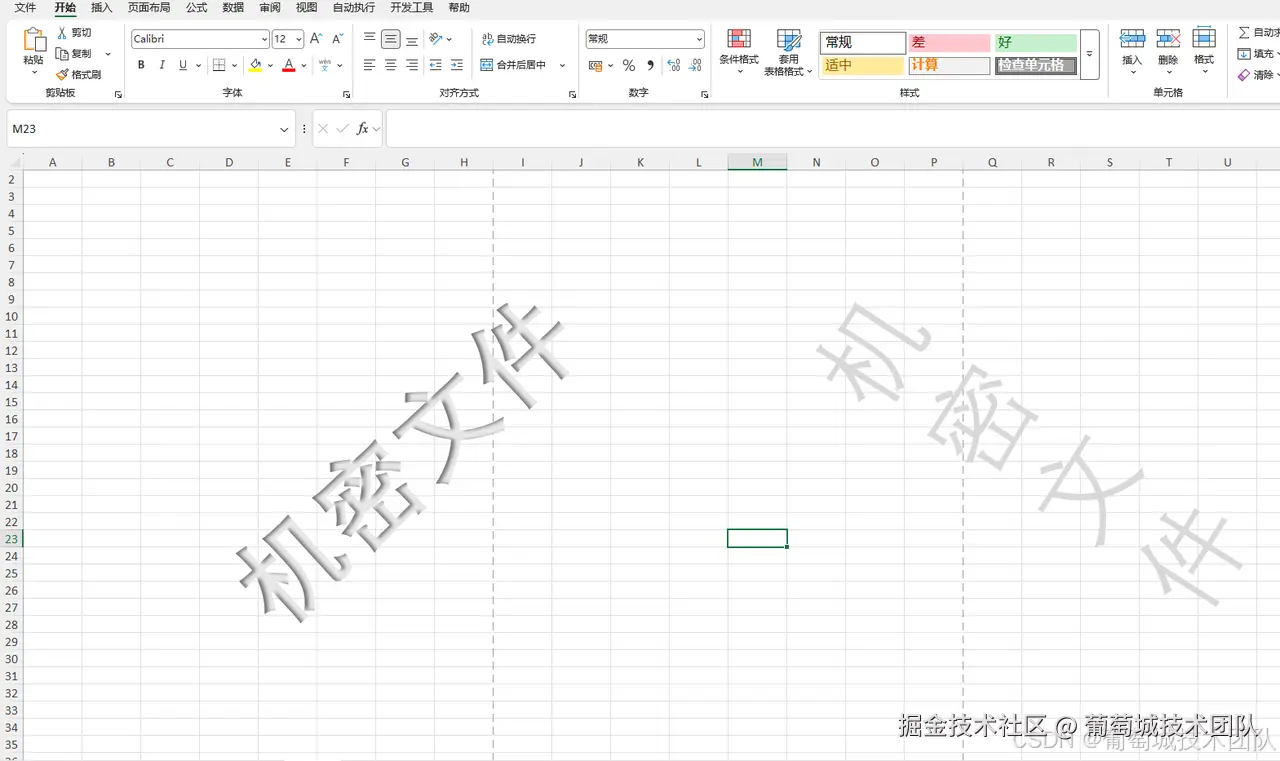Open the 文件 menu
The height and width of the screenshot is (761, 1280).
pyautogui.click(x=25, y=8)
